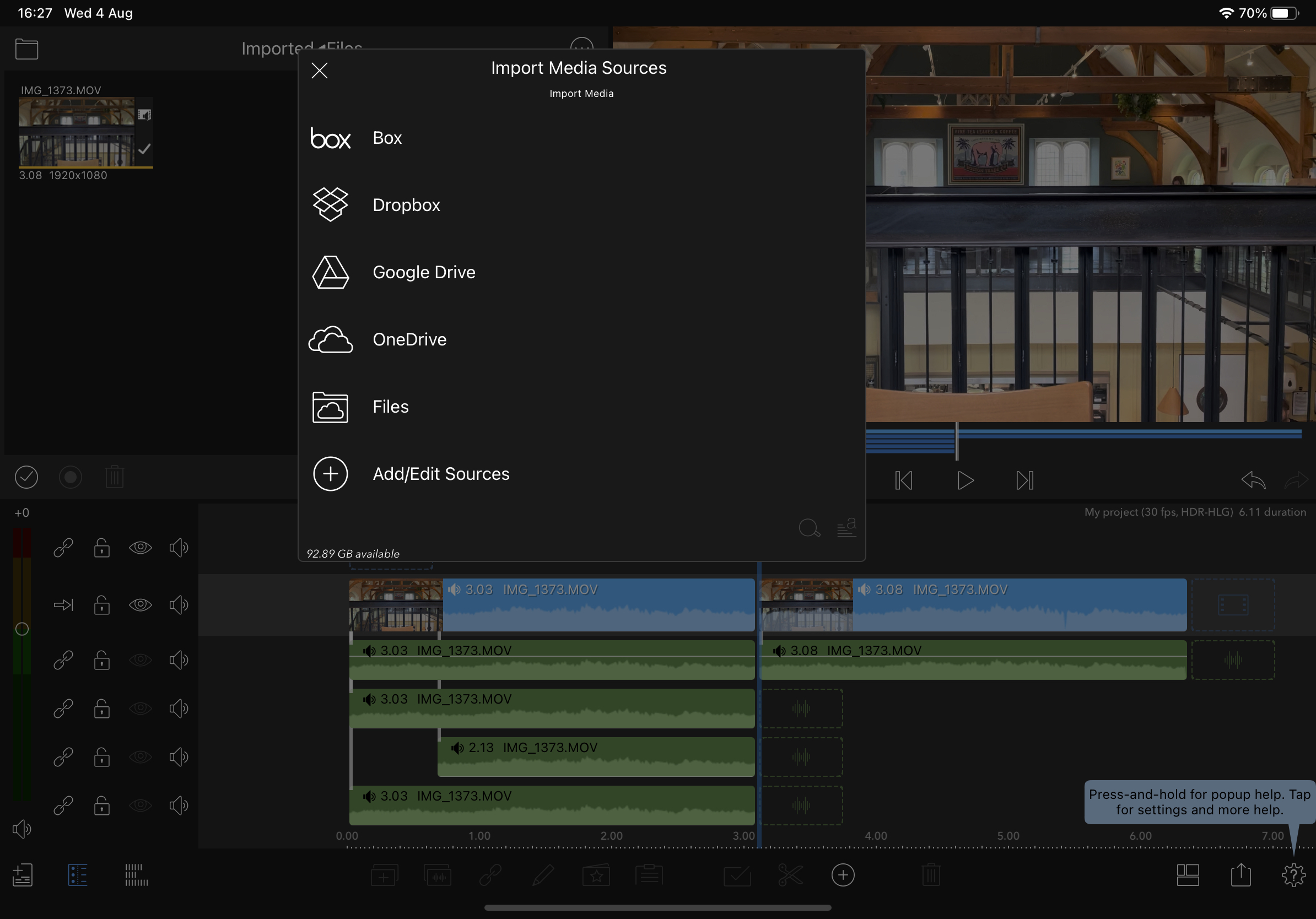
Task: Select the 3.08 IMG_1373.MOV video clip
Action: pyautogui.click(x=973, y=605)
